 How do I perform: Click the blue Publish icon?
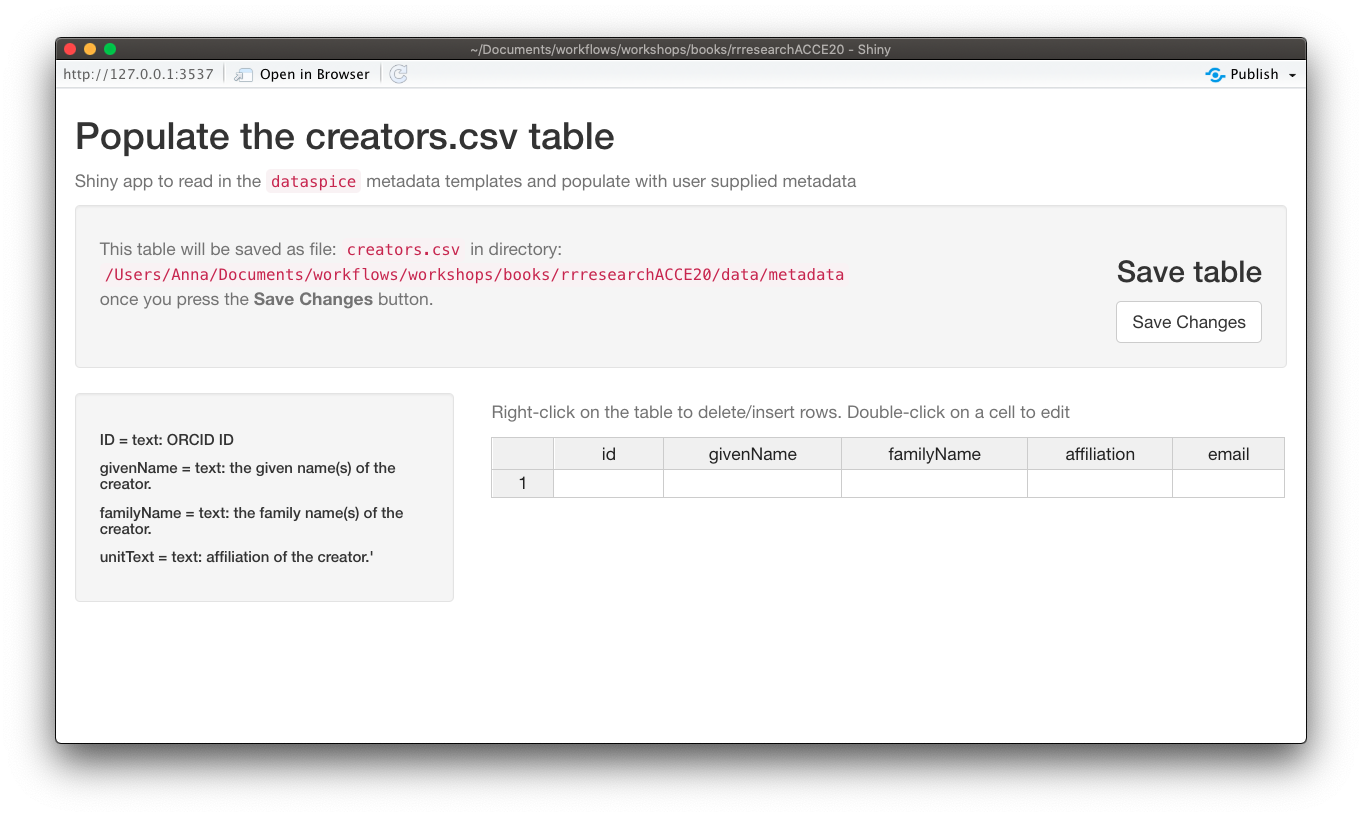click(x=1215, y=75)
